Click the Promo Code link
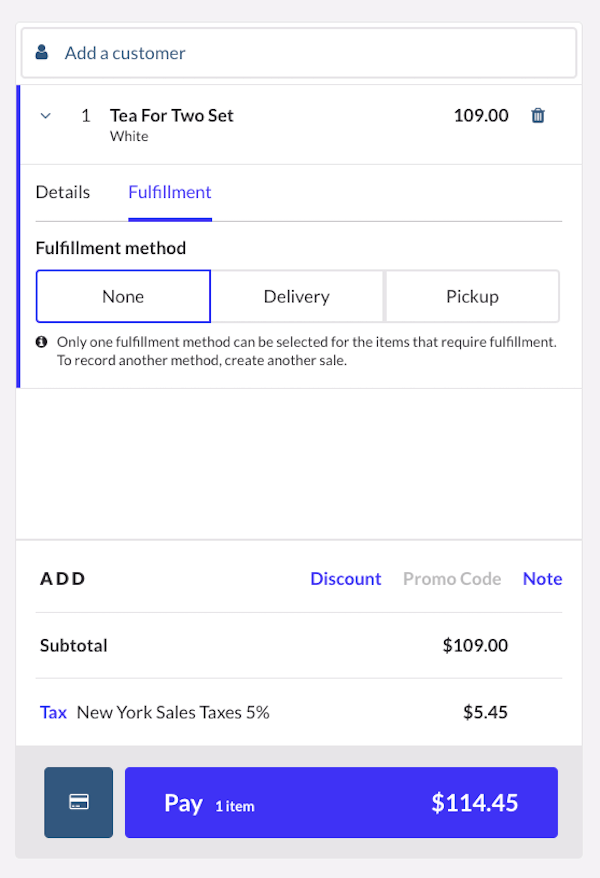This screenshot has height=878, width=600. [452, 579]
